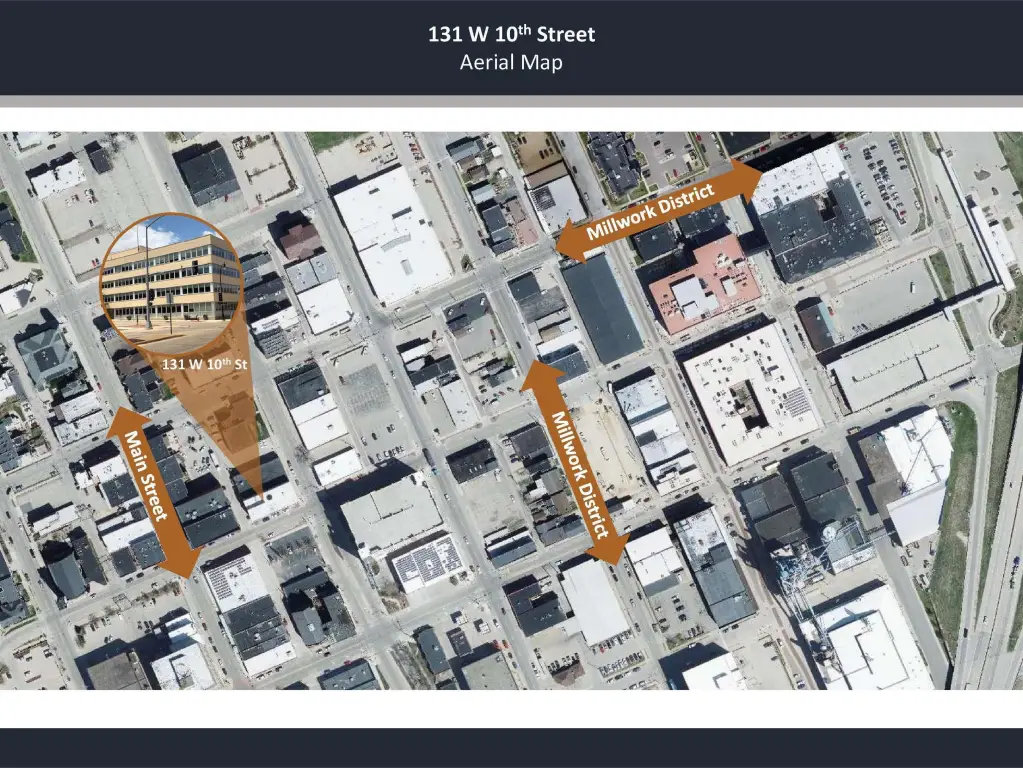Click the "Aerial Map" subtitle
Image resolution: width=1023 pixels, height=768 pixels.
[511, 63]
